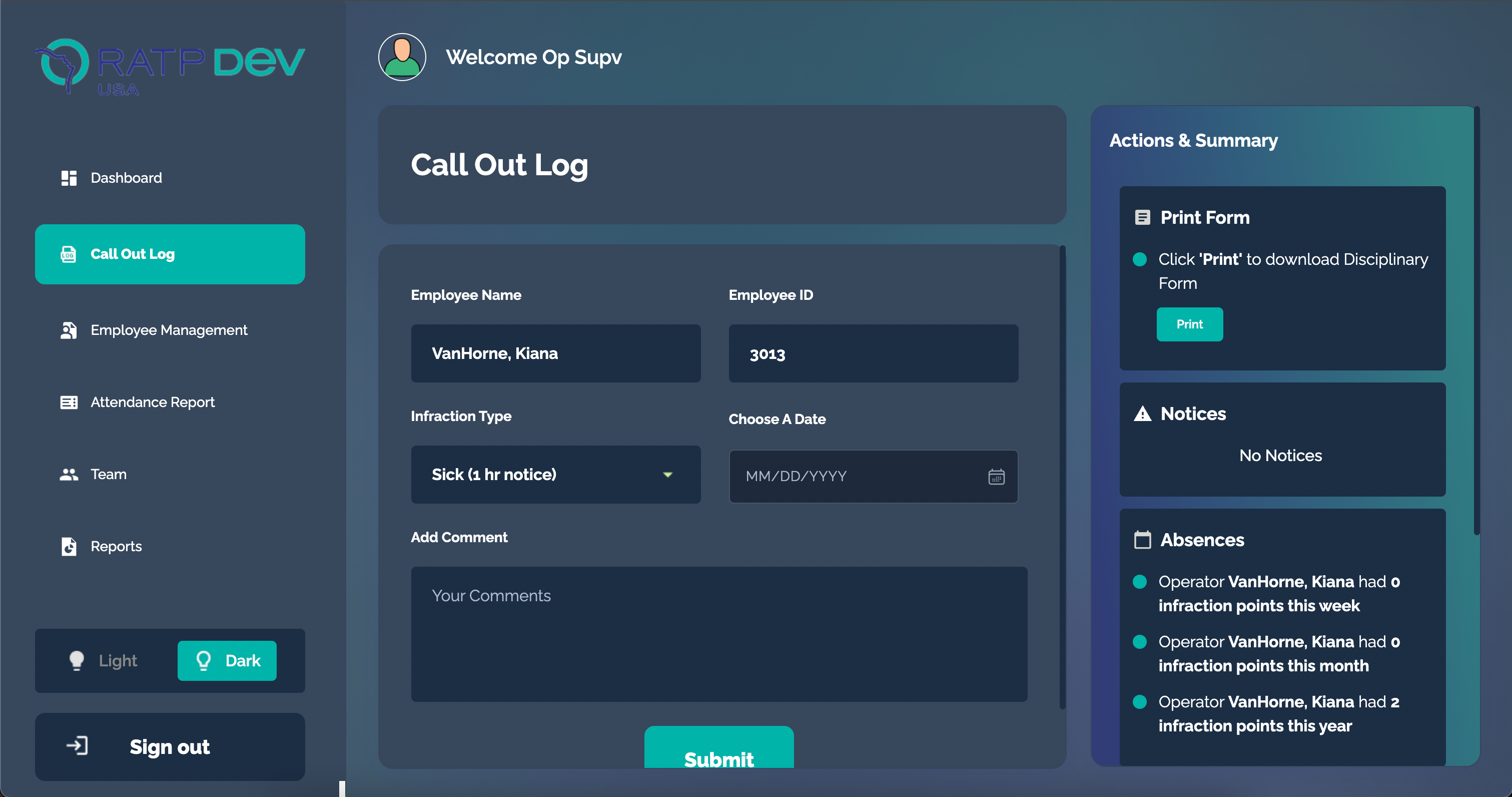Screen dimensions: 1512x797
Task: Open Reports page
Action: pyautogui.click(x=170, y=546)
